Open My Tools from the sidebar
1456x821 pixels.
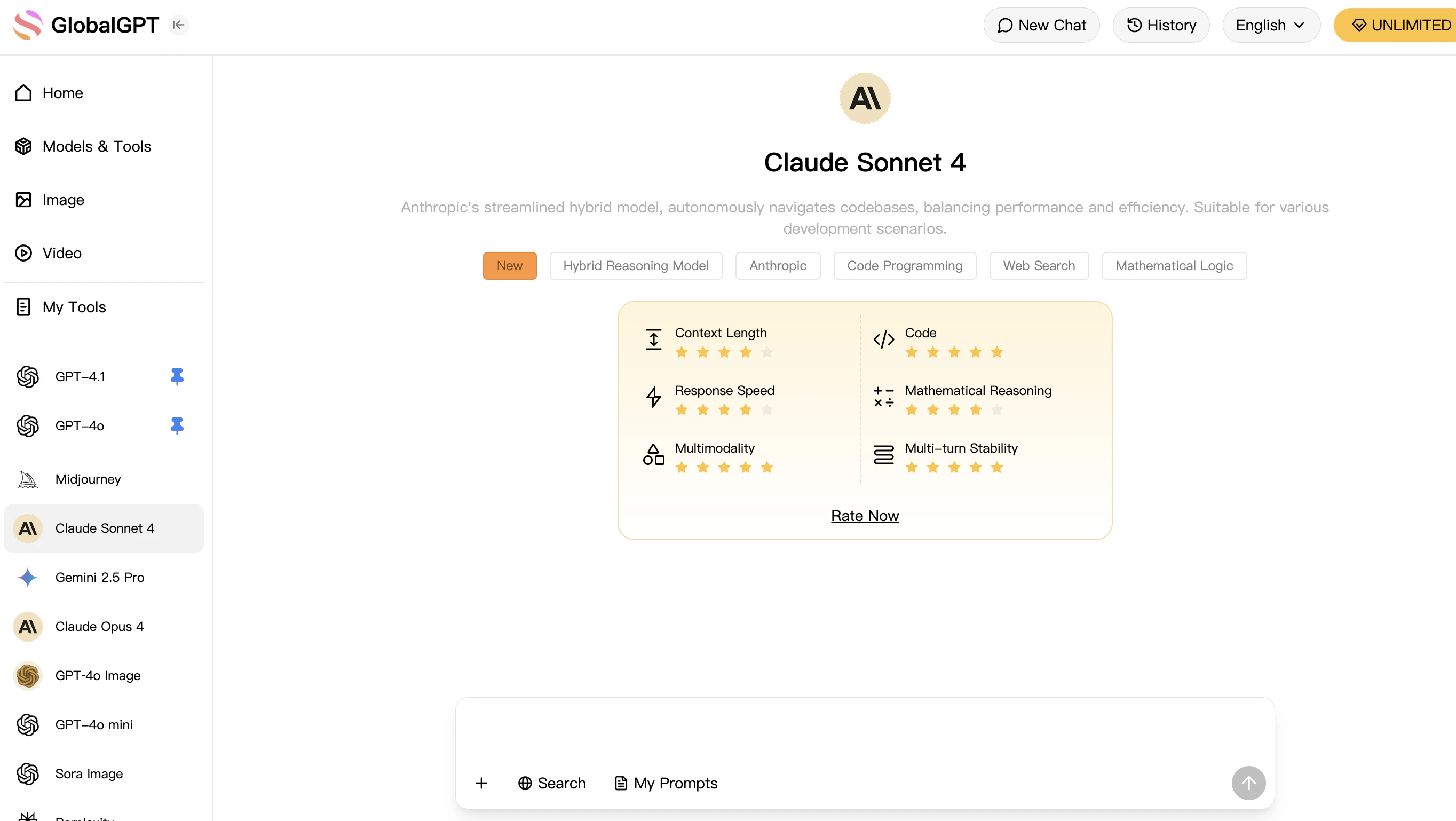[x=74, y=306]
